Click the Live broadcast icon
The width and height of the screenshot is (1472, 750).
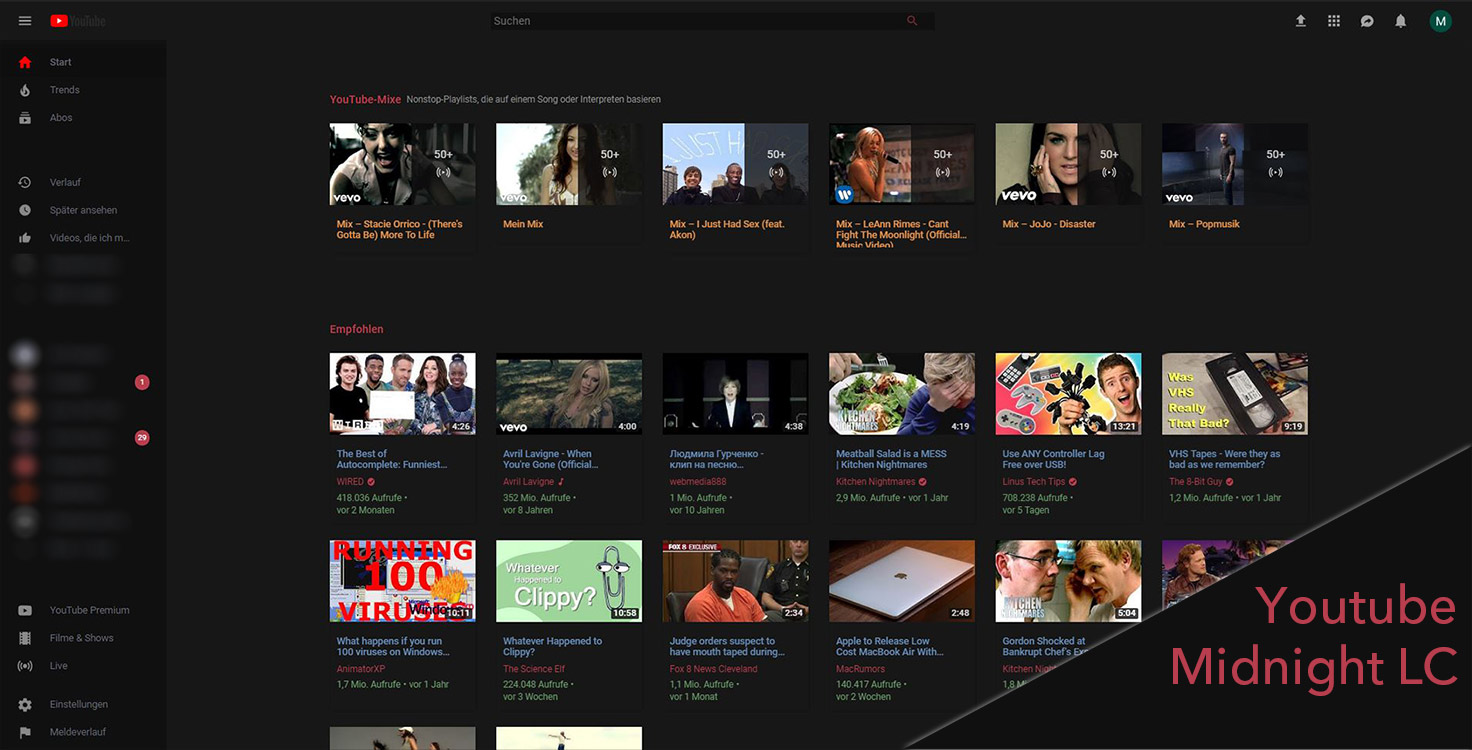[25, 666]
